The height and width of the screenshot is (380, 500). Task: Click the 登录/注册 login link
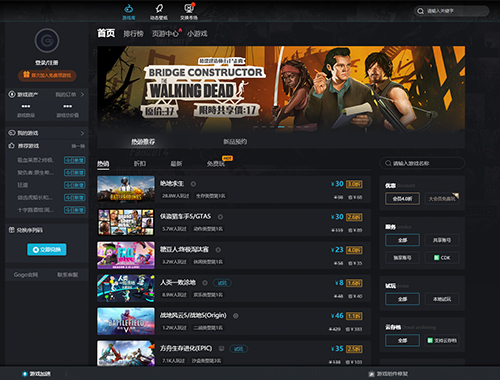[47, 63]
